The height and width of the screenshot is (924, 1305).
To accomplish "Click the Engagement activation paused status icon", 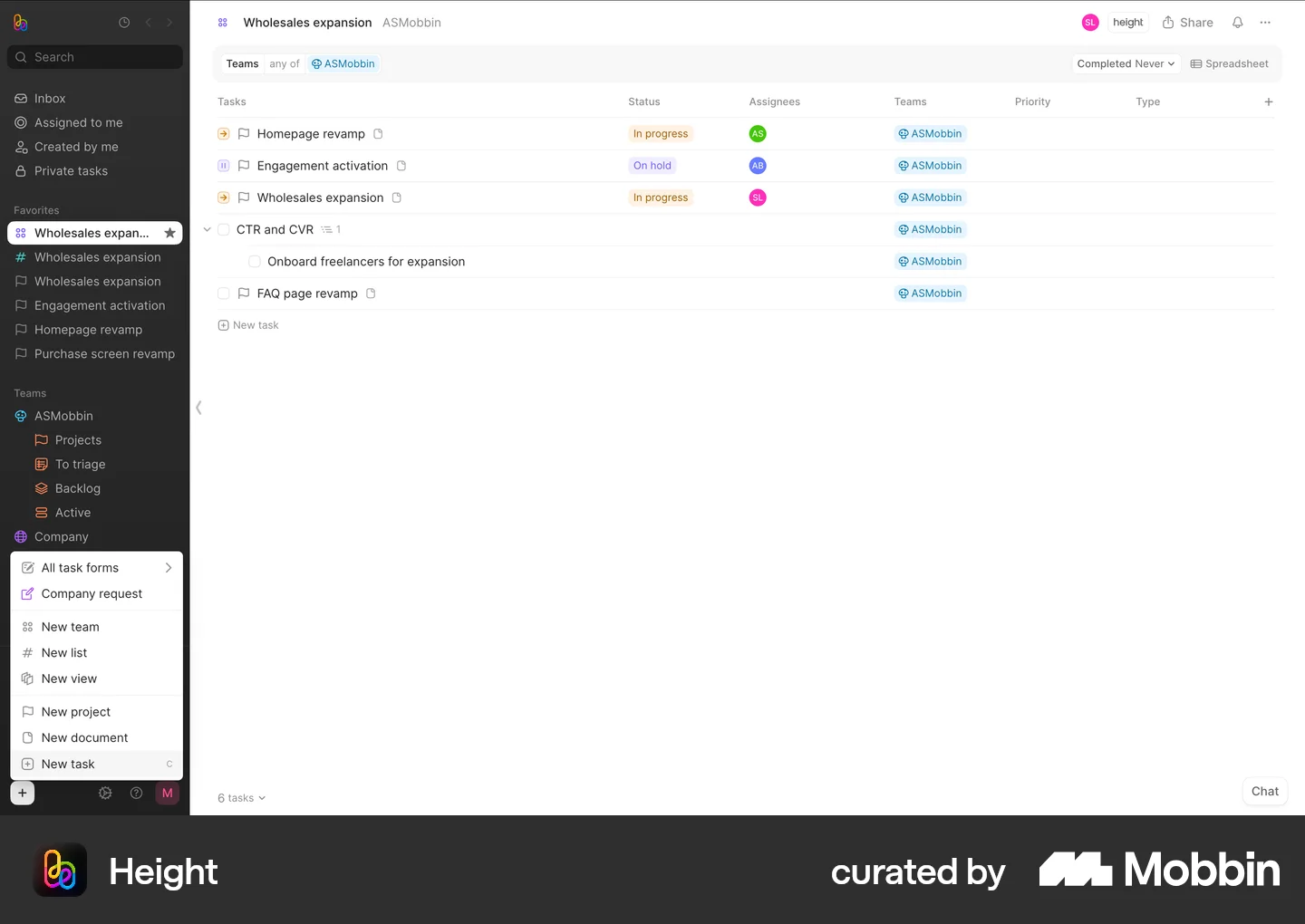I will (224, 166).
